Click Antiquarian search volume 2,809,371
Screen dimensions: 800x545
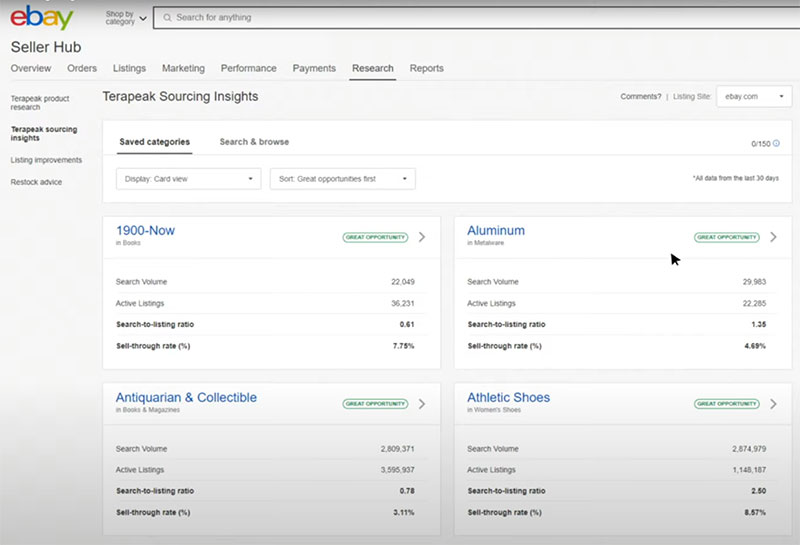[397, 449]
